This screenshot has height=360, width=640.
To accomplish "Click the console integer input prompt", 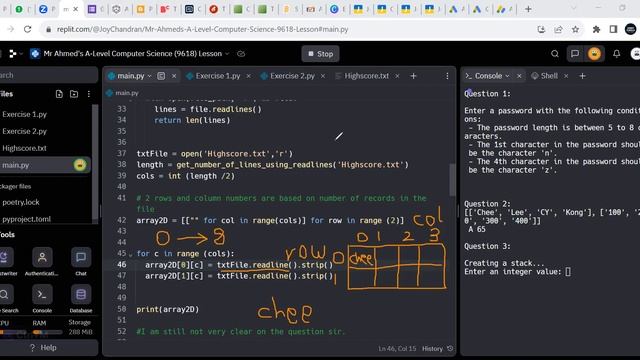I will (568, 272).
